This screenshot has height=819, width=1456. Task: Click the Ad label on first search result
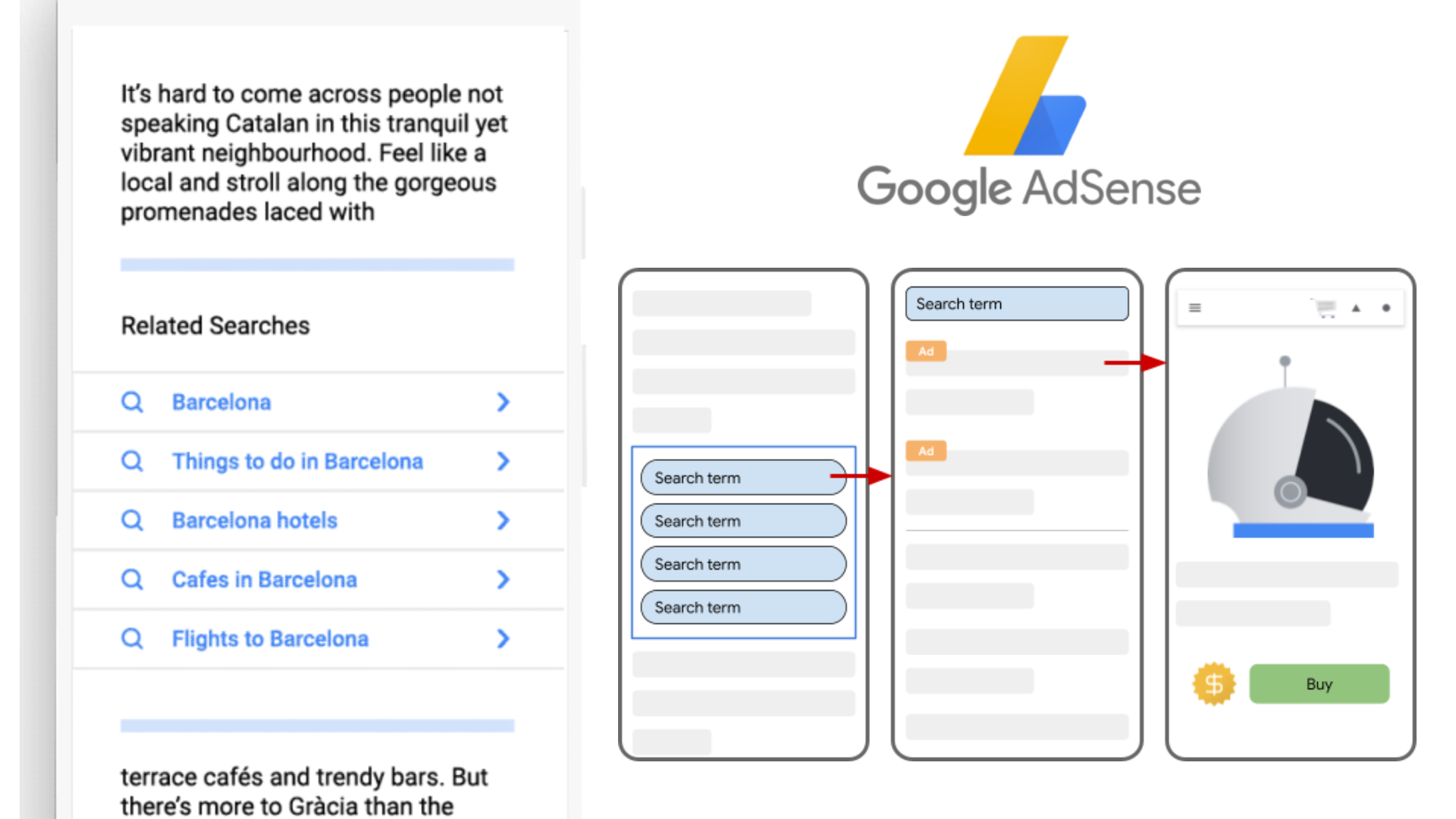tap(925, 351)
